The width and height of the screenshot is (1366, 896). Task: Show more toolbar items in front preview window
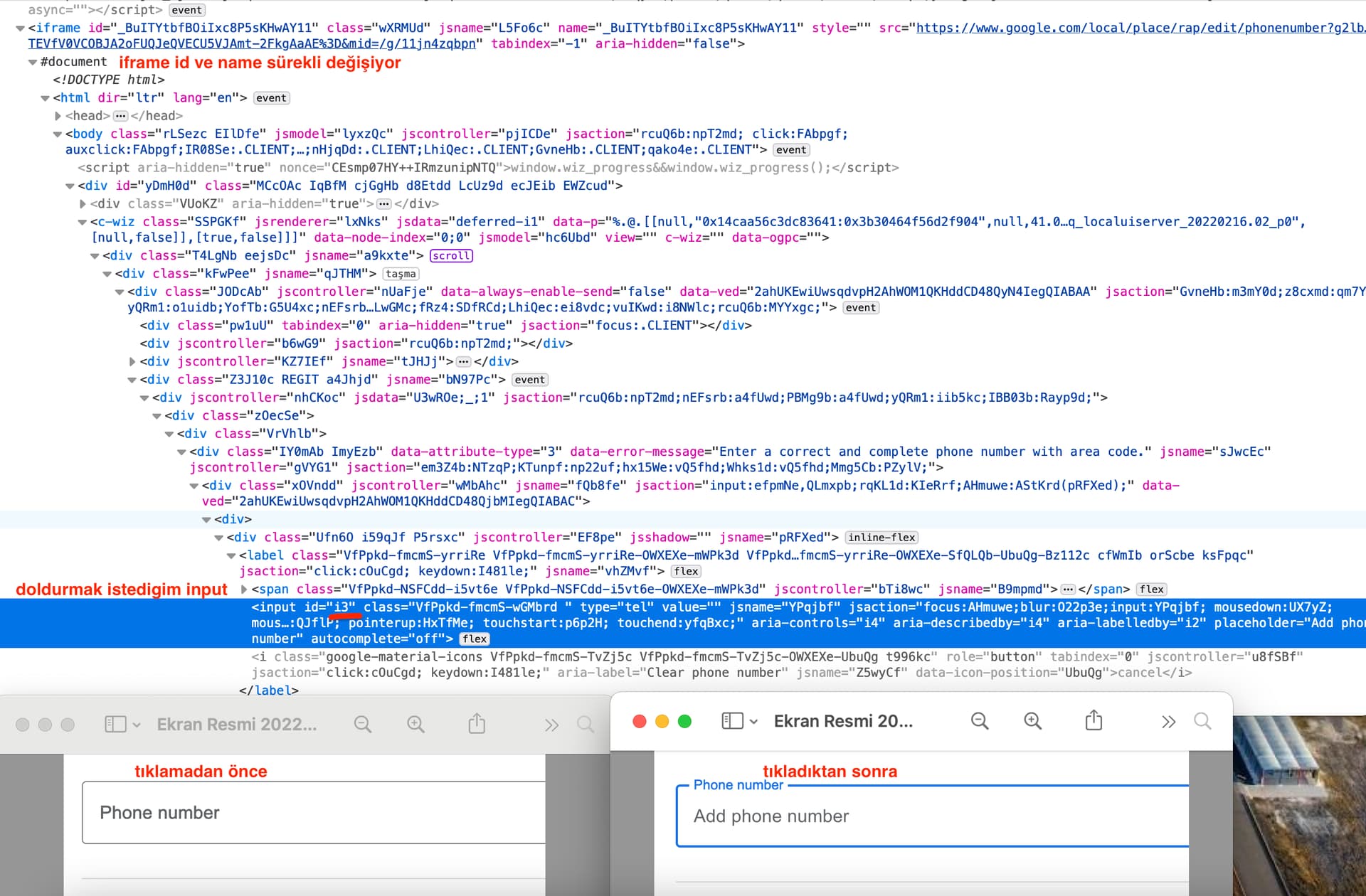1168,722
